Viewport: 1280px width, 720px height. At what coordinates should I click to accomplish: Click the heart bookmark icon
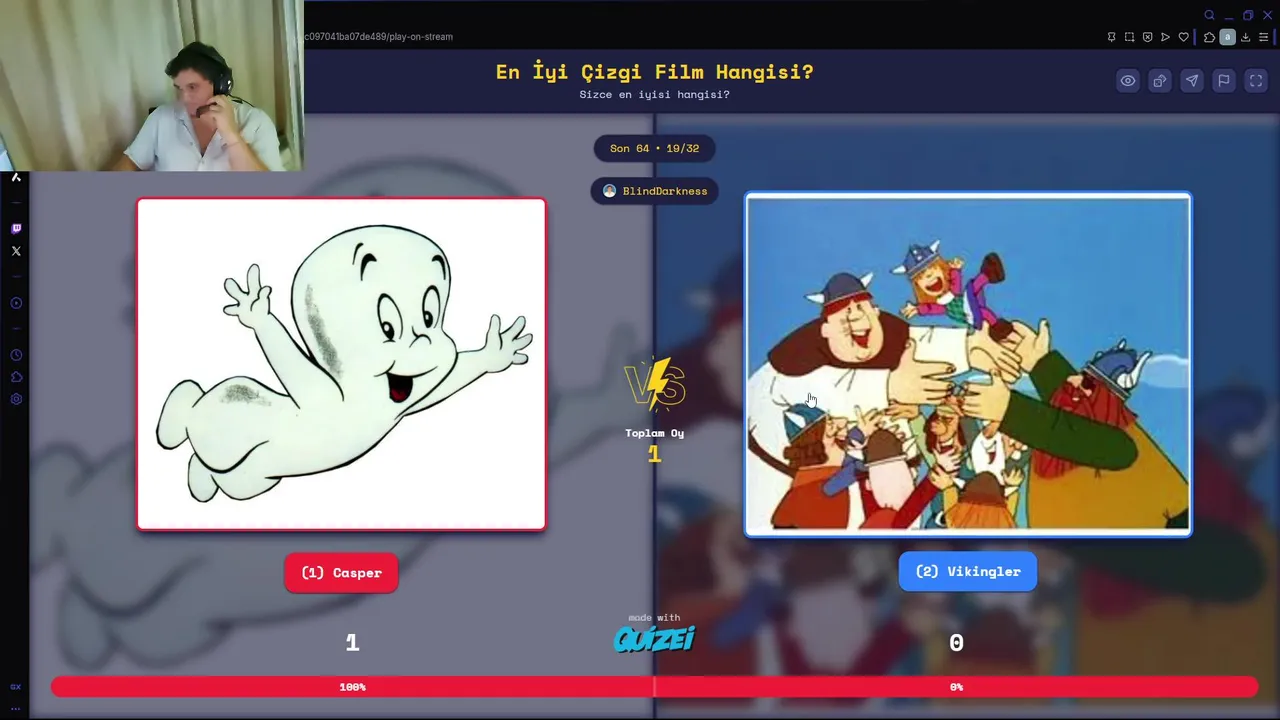coord(1183,37)
